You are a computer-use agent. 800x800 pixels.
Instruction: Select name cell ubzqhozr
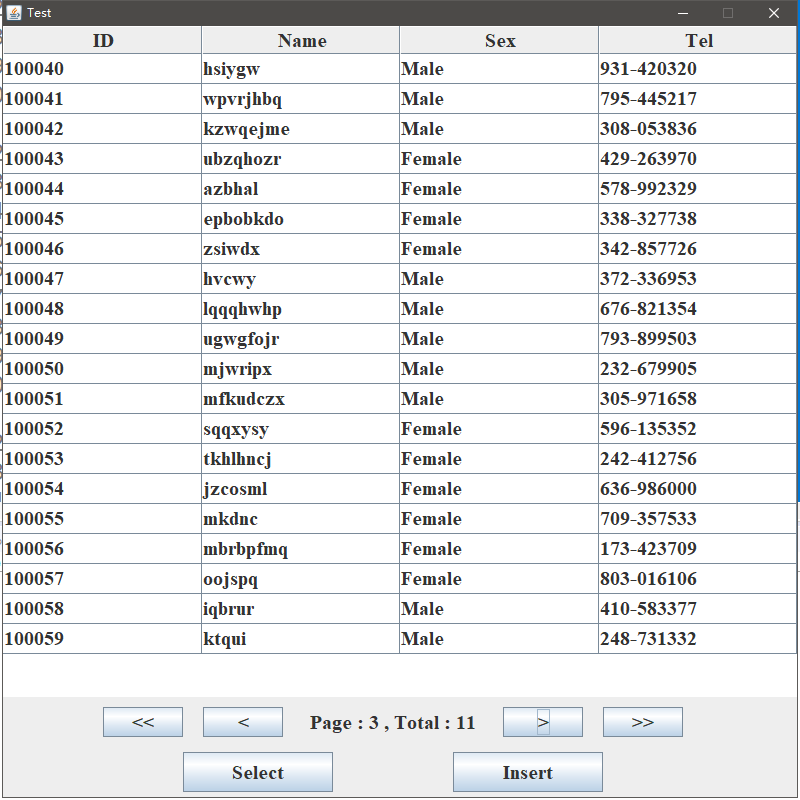coord(301,159)
